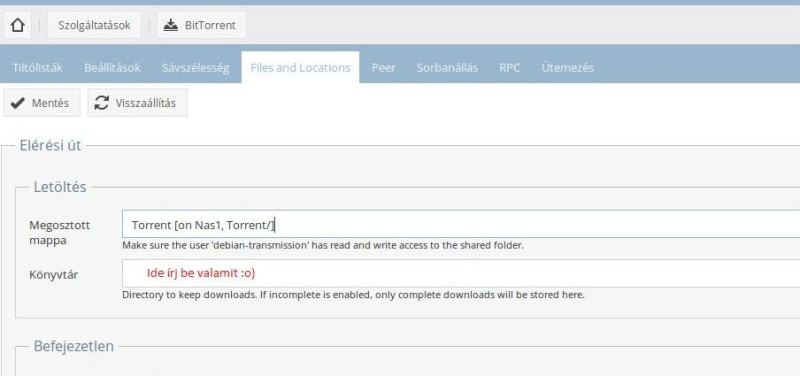800x376 pixels.
Task: Switch to the Beállítások tab
Action: point(112,67)
